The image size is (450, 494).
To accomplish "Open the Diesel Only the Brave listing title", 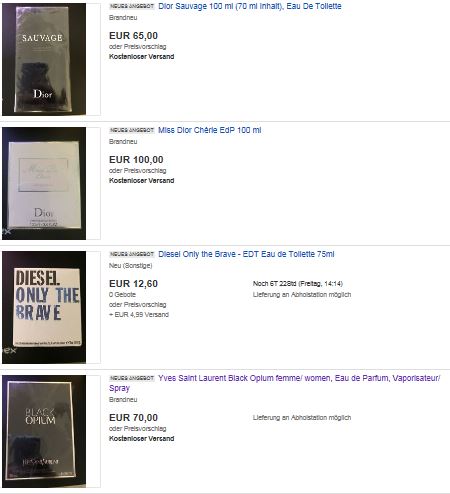I will pyautogui.click(x=246, y=254).
